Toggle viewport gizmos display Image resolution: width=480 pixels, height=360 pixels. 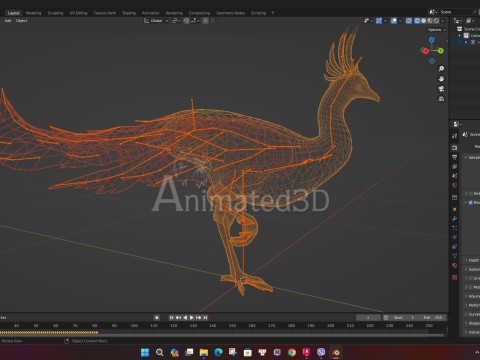(379, 21)
